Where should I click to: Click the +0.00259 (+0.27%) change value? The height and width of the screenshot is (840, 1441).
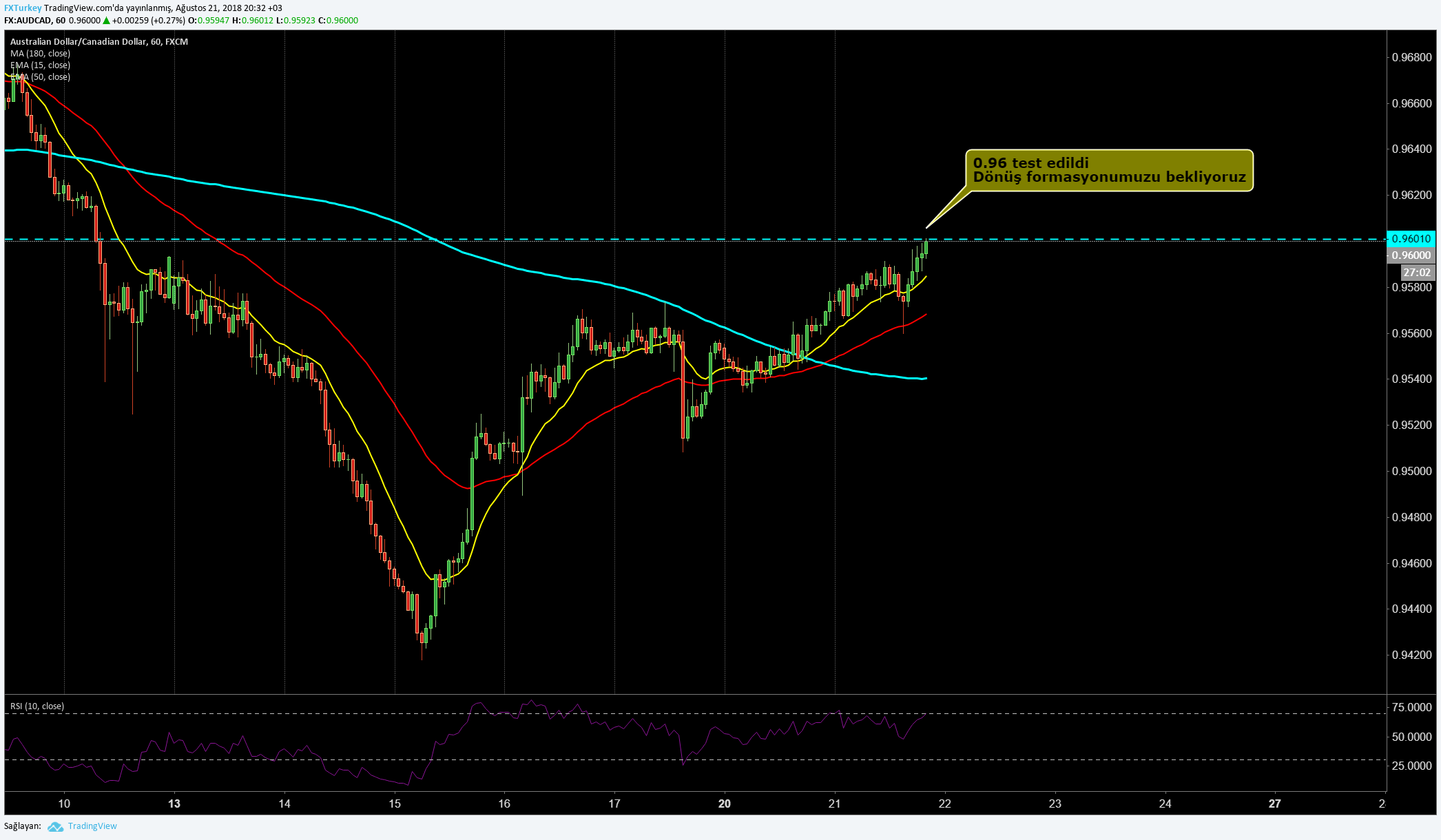[149, 21]
